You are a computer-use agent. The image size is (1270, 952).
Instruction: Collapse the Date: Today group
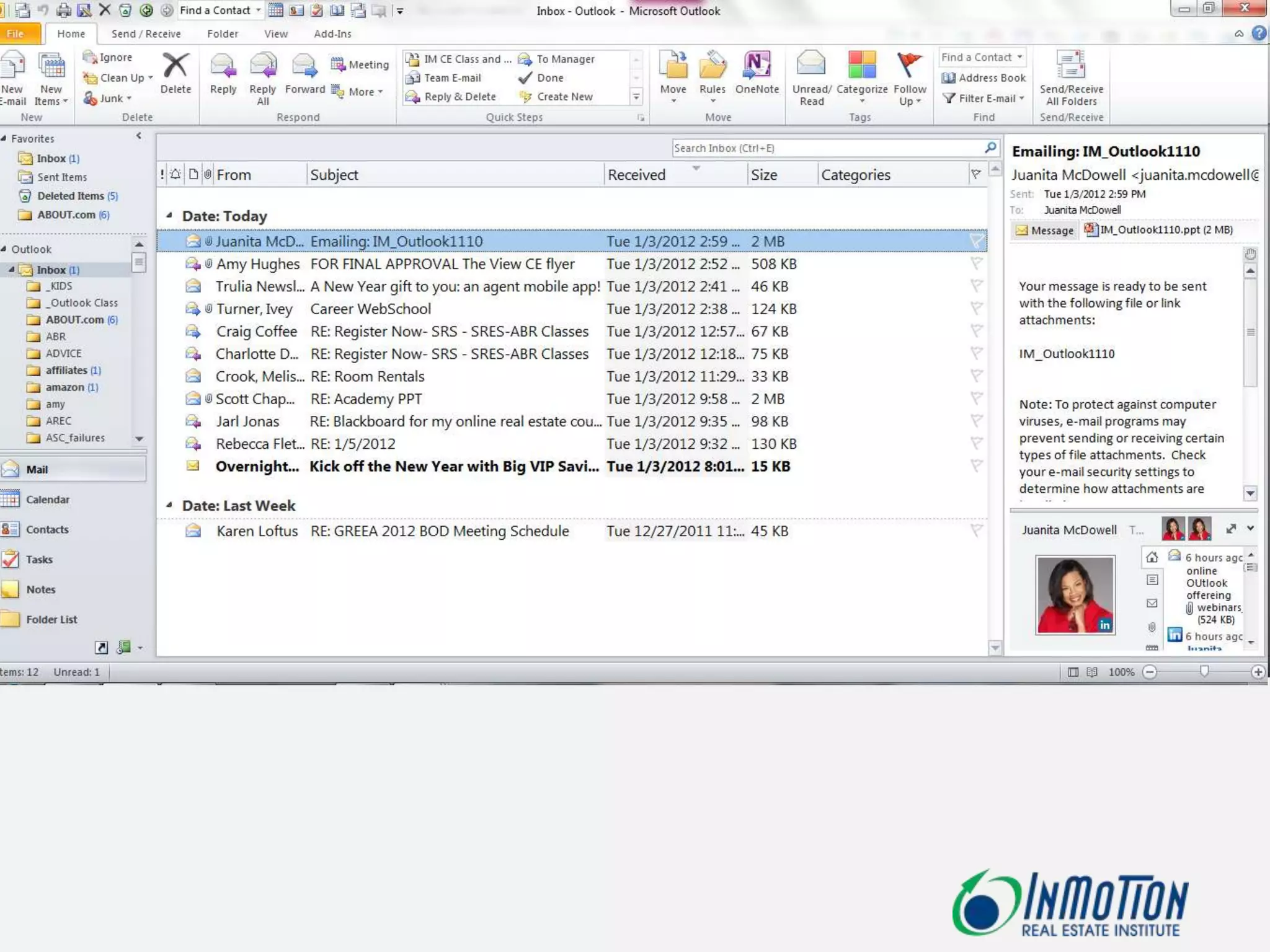169,216
